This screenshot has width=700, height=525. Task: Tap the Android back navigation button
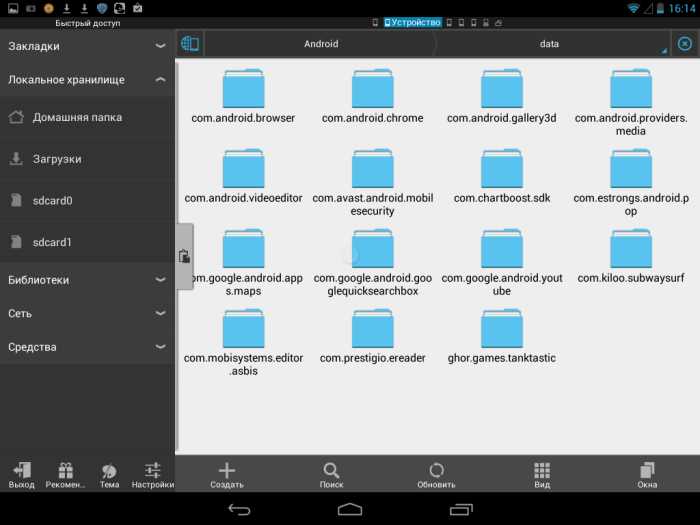[x=239, y=509]
